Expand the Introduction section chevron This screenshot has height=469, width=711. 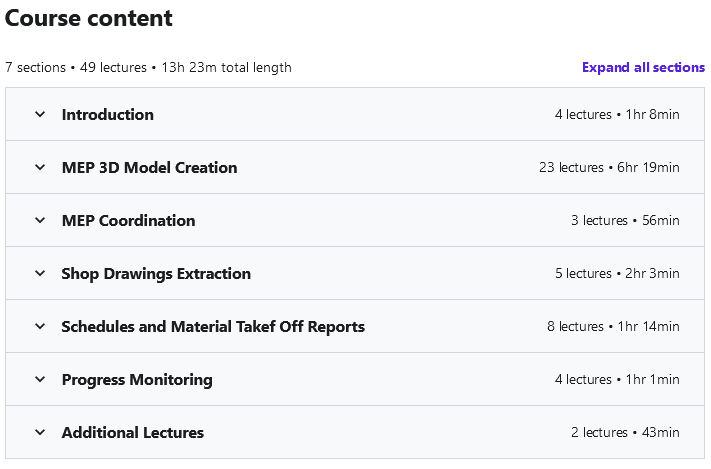click(40, 114)
